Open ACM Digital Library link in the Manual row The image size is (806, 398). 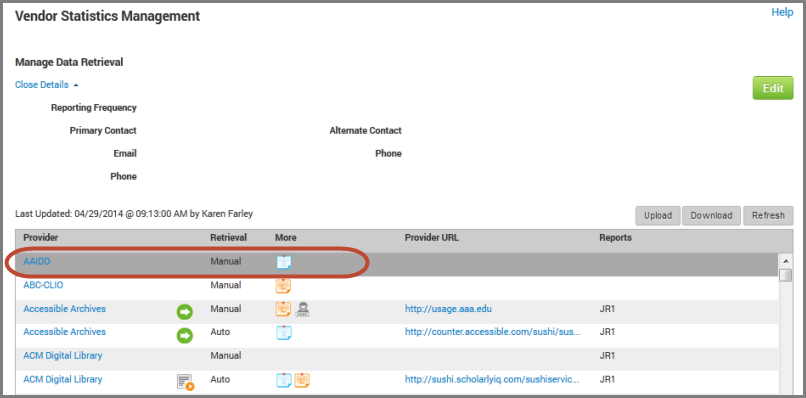tap(63, 355)
